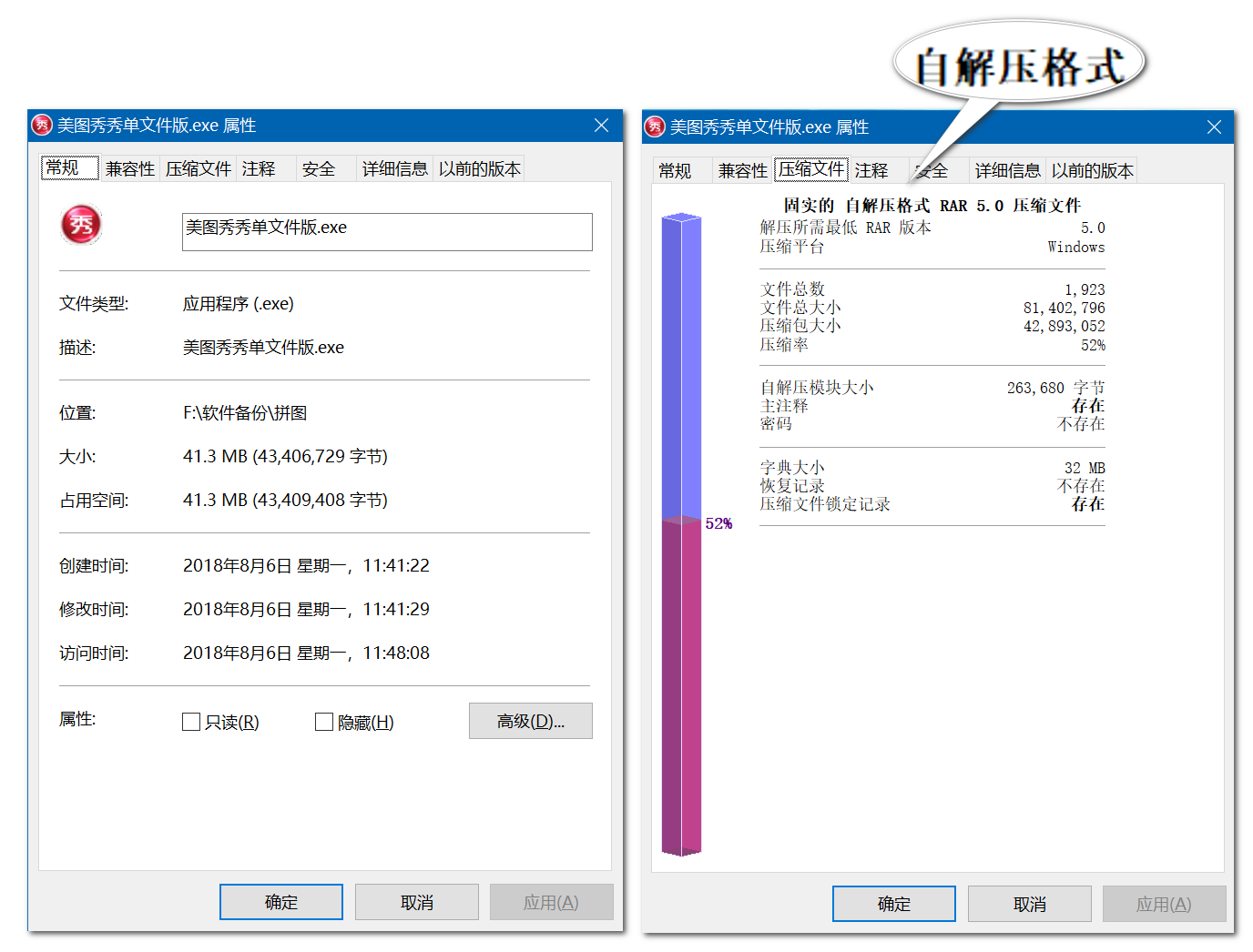
Task: Click packed size value 42,893,052
Action: tap(1065, 326)
